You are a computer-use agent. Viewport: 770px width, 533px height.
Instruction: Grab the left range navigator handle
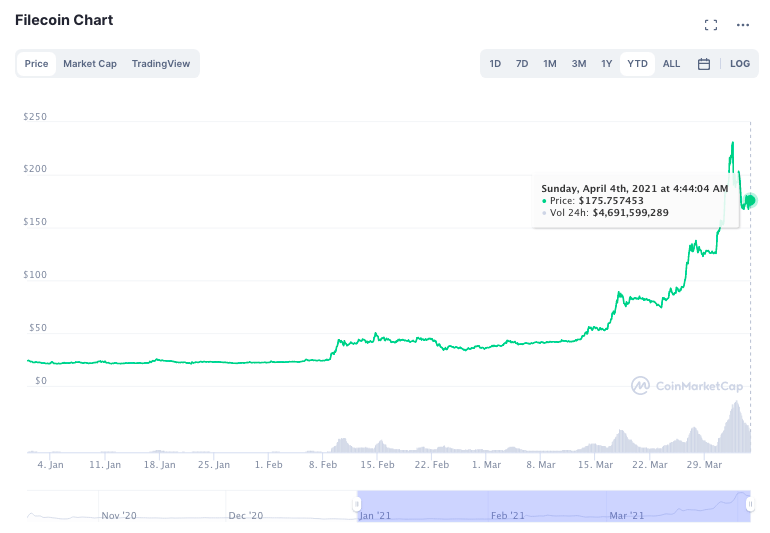click(357, 504)
